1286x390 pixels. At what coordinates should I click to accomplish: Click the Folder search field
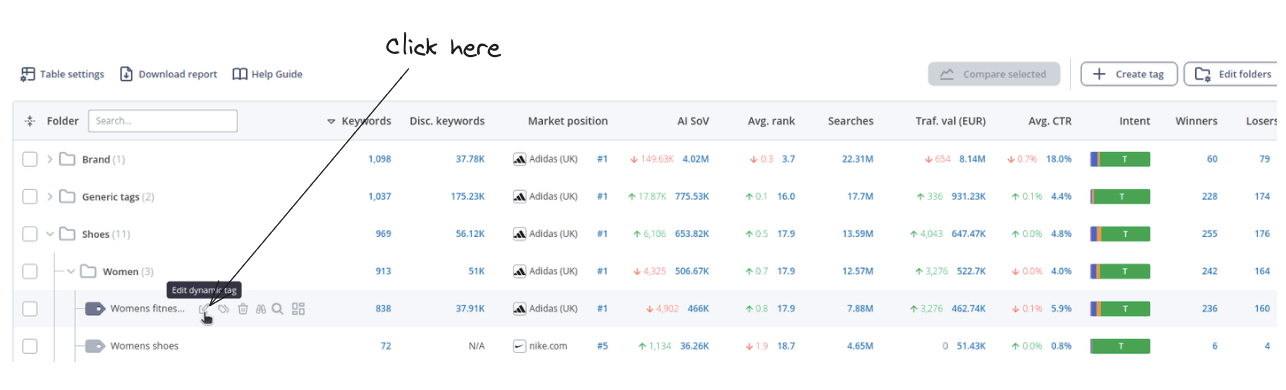[163, 121]
